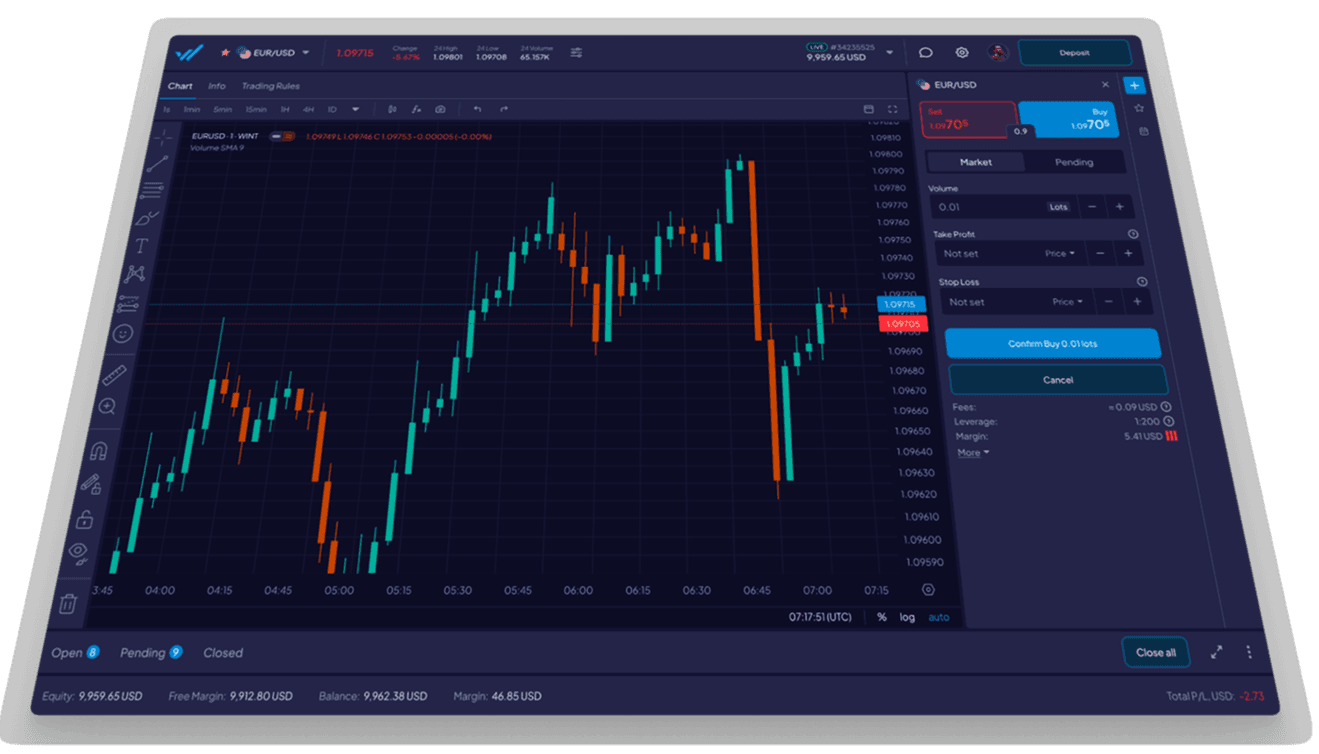
Task: Click Close all positions button
Action: click(x=1156, y=652)
